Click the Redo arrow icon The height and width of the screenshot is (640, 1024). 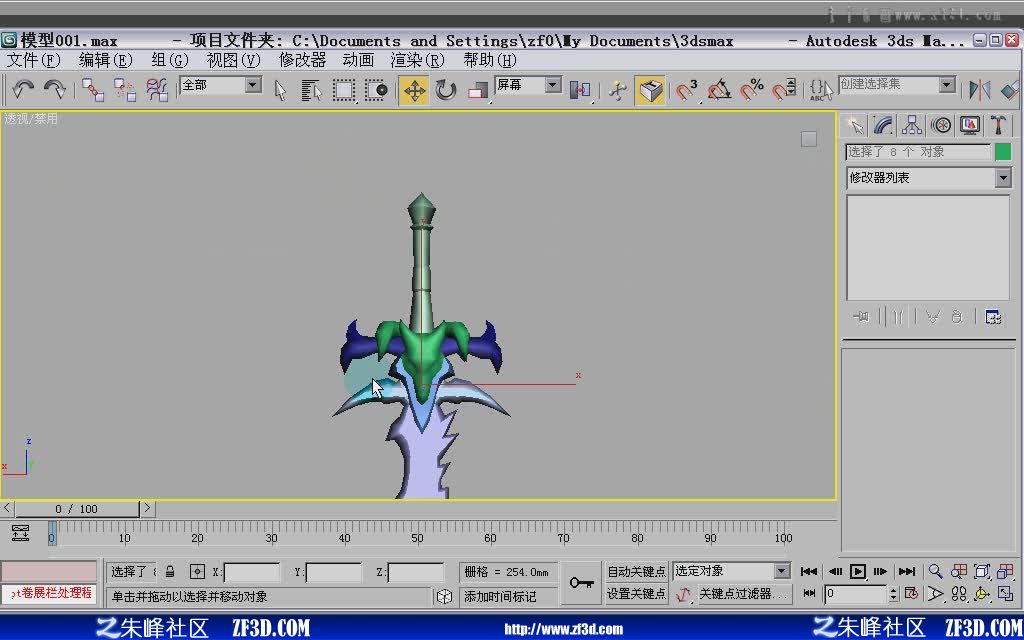[54, 89]
